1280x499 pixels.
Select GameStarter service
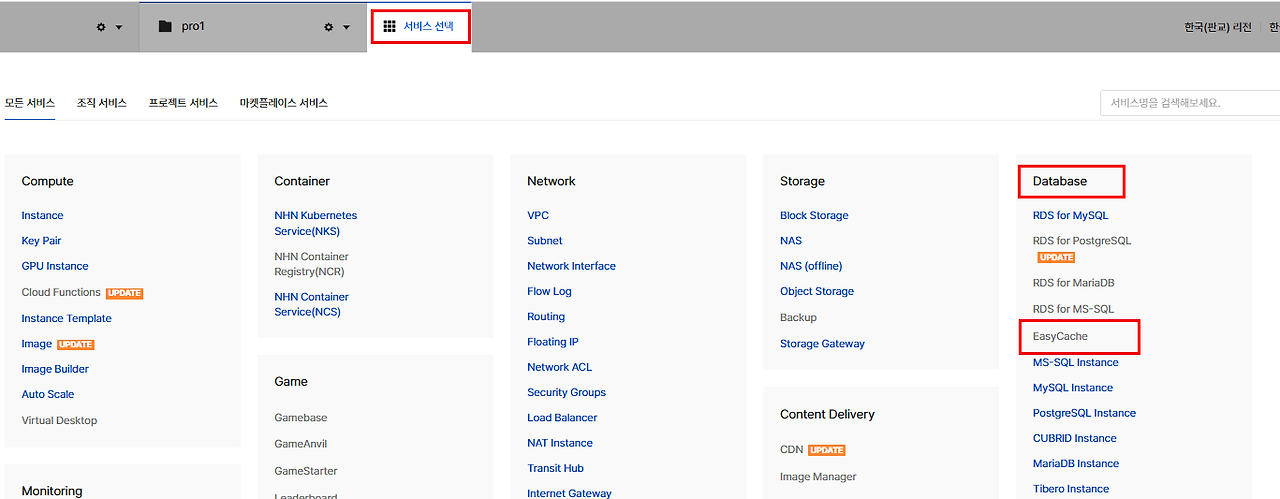click(x=305, y=471)
